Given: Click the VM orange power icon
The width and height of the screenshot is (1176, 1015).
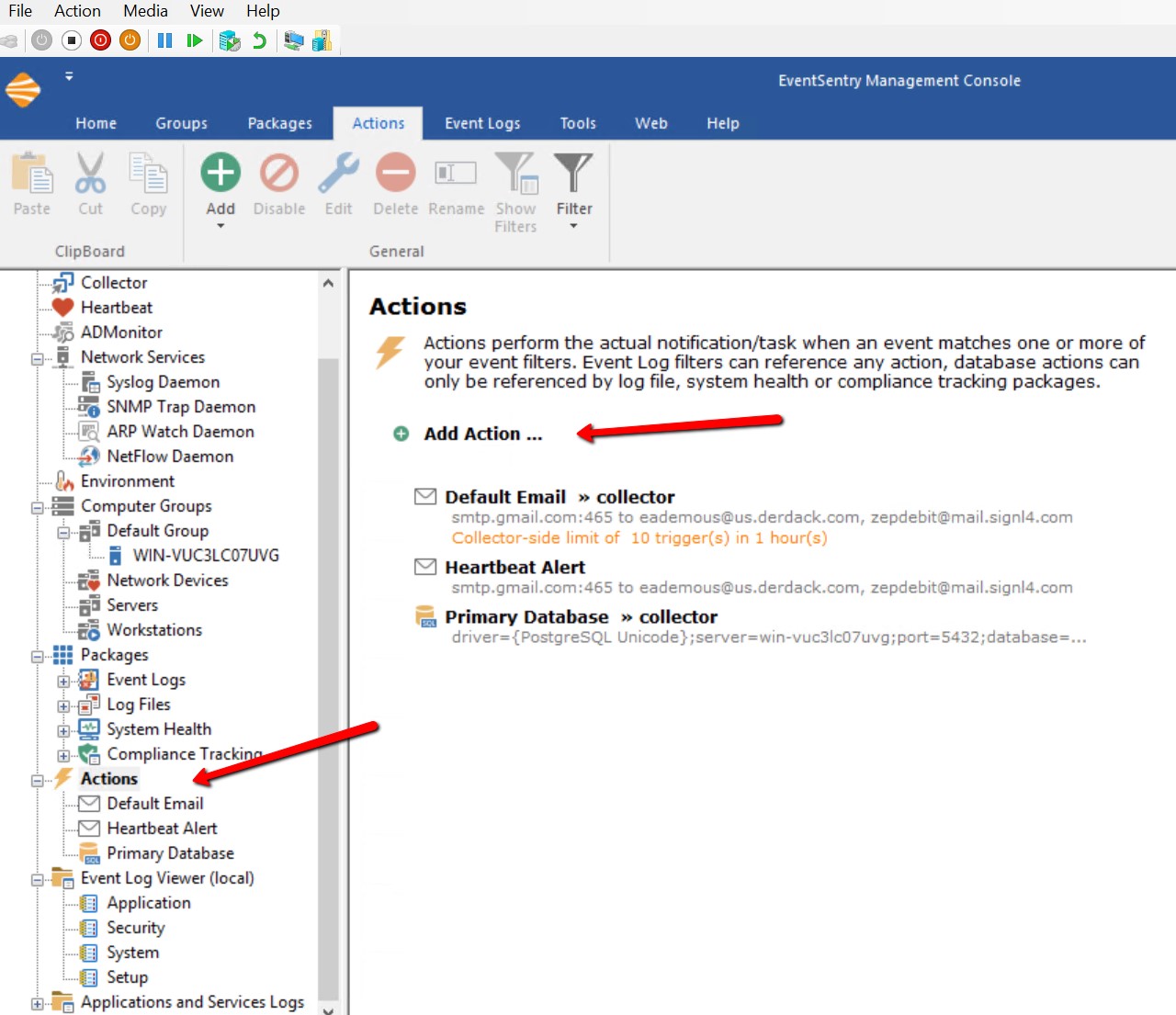Looking at the screenshot, I should tap(130, 40).
